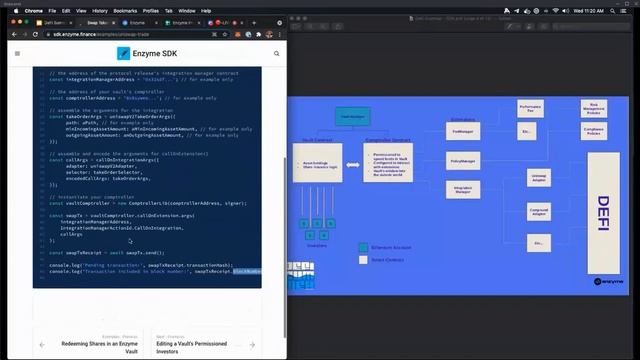Viewport: 640px width, 360px height.
Task: Click the FeeManager box in the diagram
Action: 463,131
